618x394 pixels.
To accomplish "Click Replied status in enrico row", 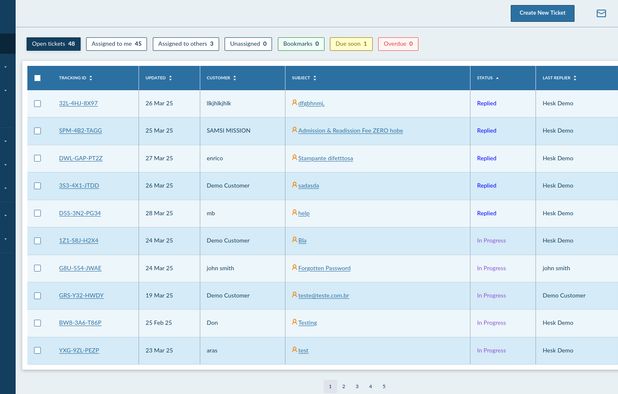I will 486,158.
